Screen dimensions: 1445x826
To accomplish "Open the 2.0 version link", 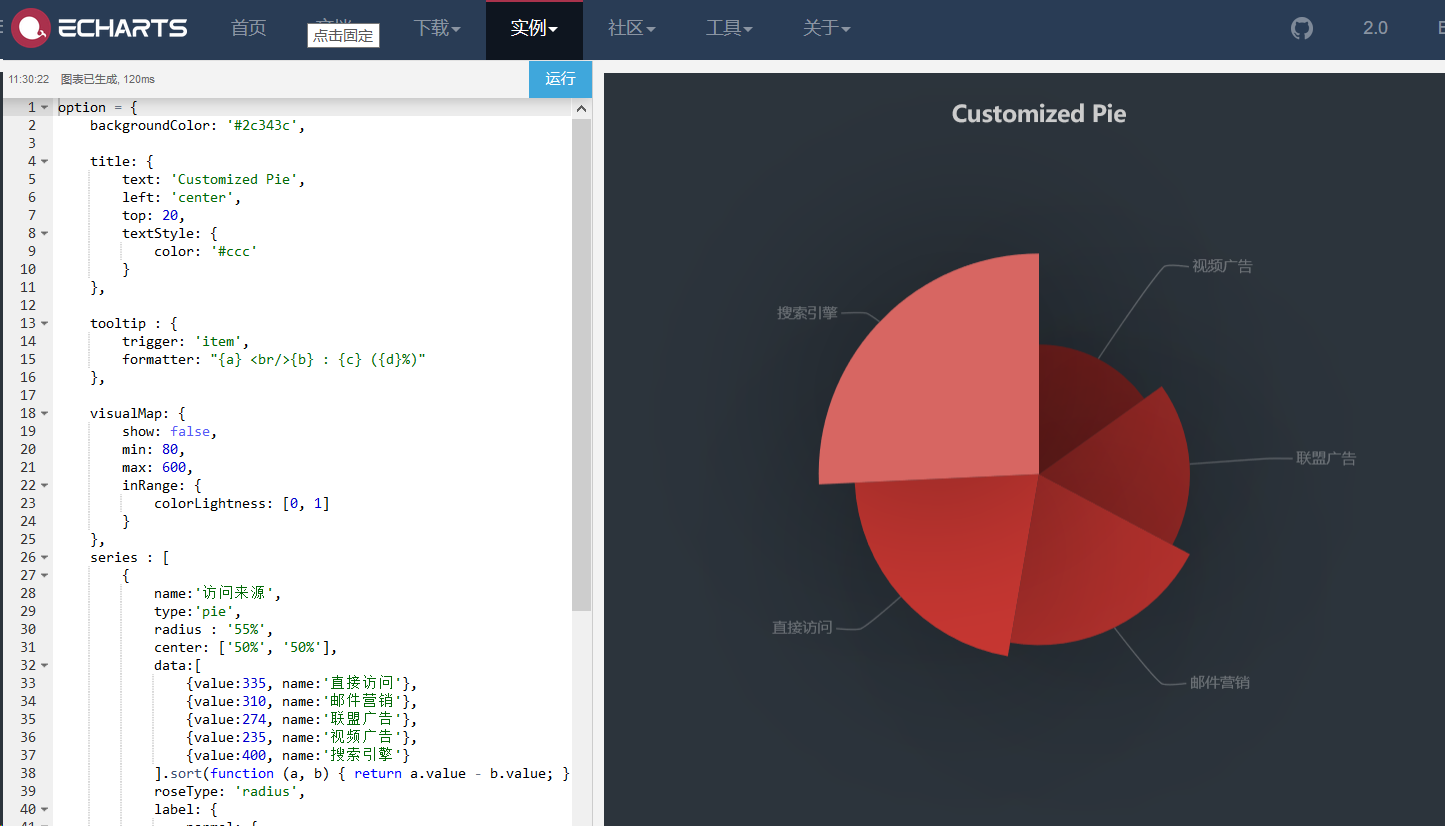I will pyautogui.click(x=1374, y=28).
